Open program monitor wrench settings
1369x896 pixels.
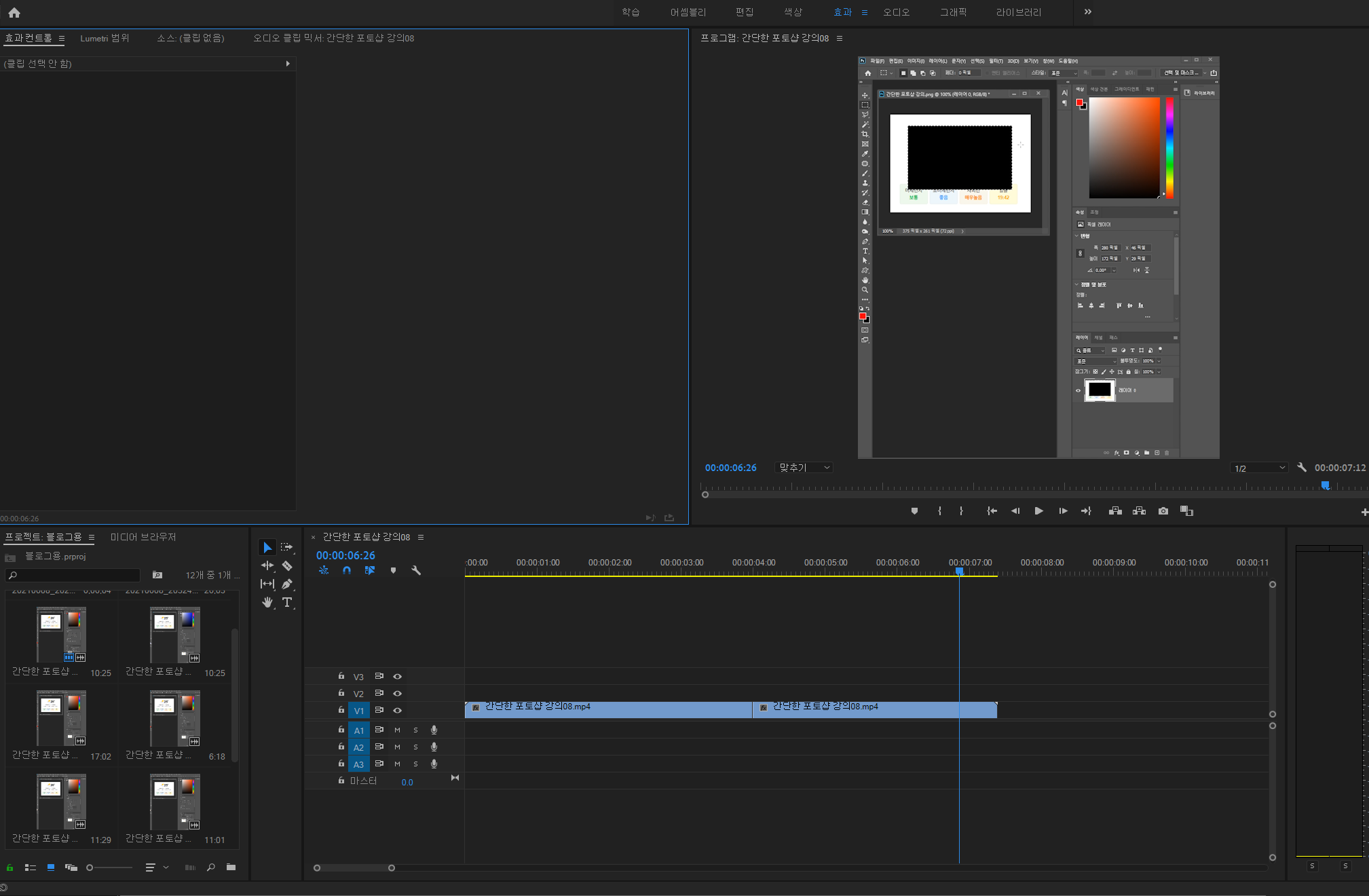pyautogui.click(x=1302, y=467)
